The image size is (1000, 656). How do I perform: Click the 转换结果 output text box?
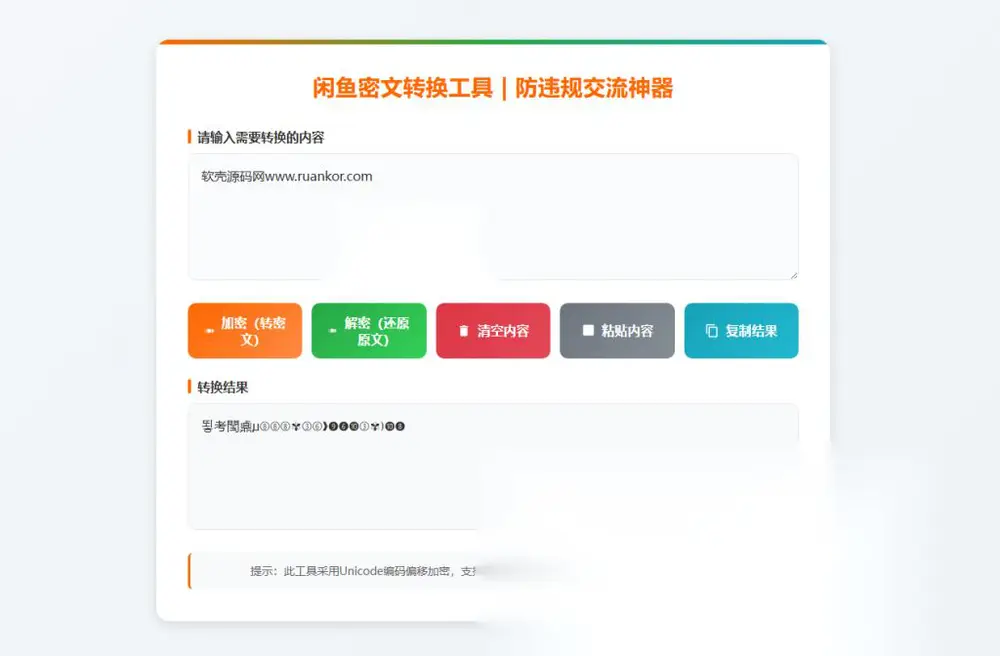click(493, 466)
